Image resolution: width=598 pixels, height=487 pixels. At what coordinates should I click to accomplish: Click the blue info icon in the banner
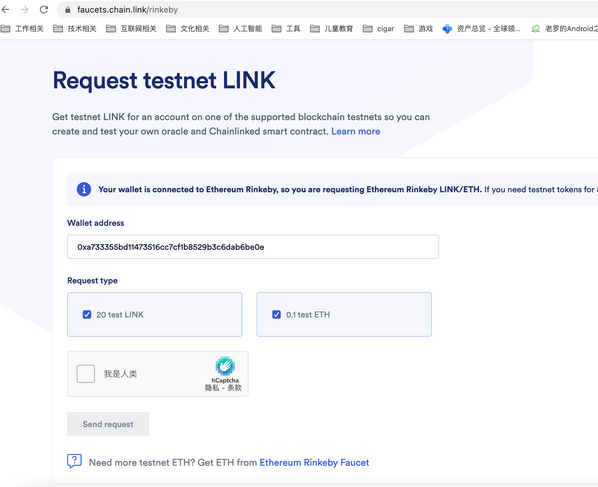coord(84,189)
